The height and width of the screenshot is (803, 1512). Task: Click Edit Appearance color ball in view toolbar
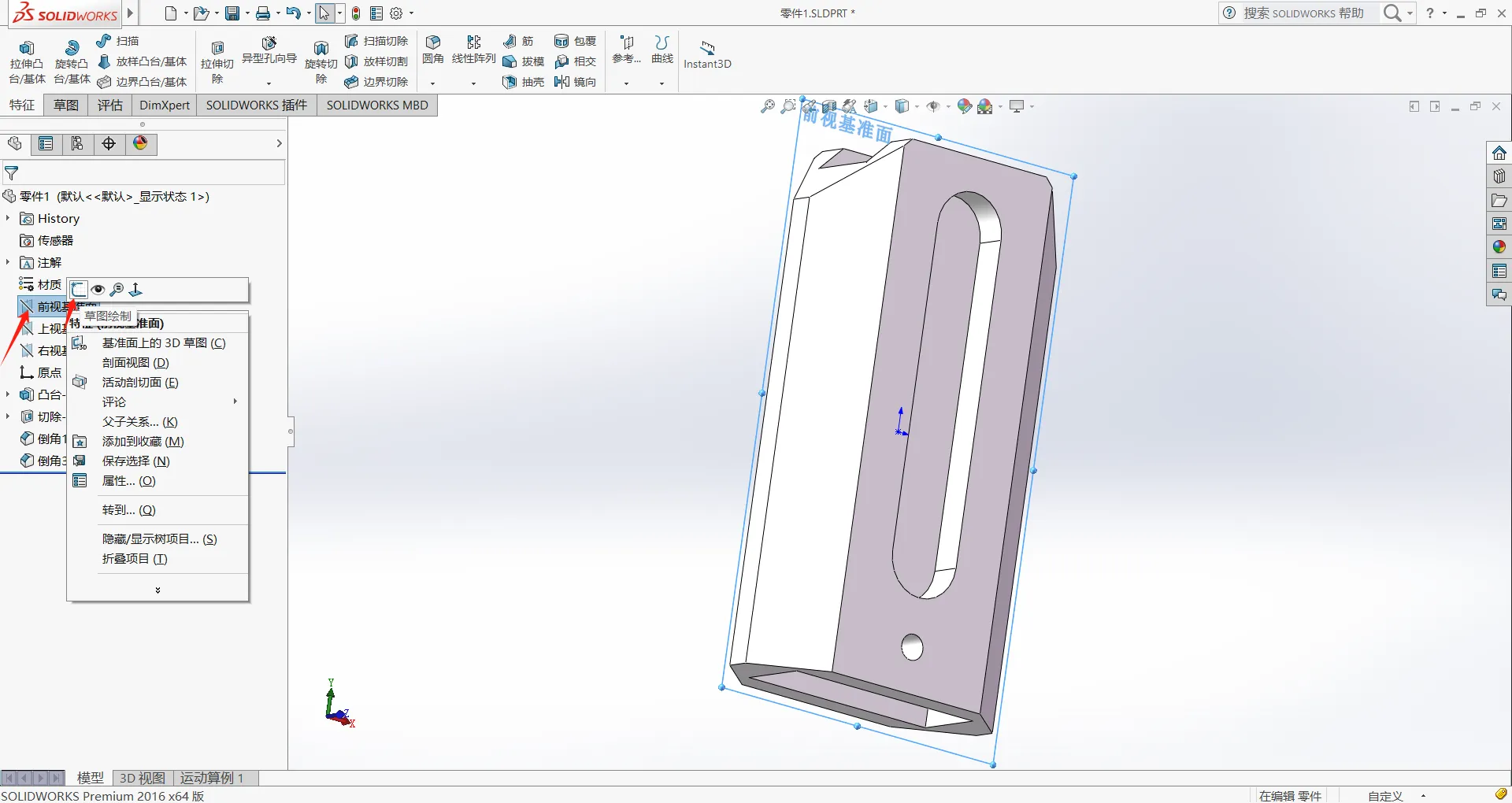click(x=964, y=106)
